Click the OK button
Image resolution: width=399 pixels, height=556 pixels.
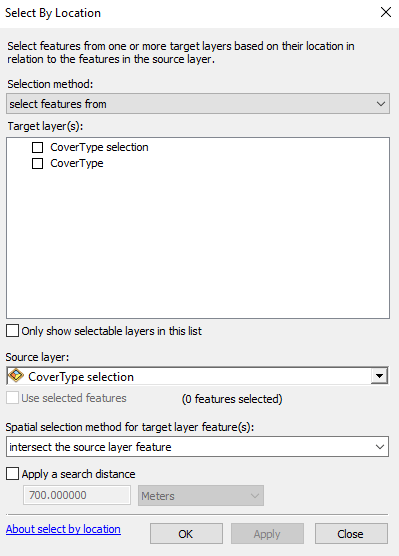tap(186, 534)
